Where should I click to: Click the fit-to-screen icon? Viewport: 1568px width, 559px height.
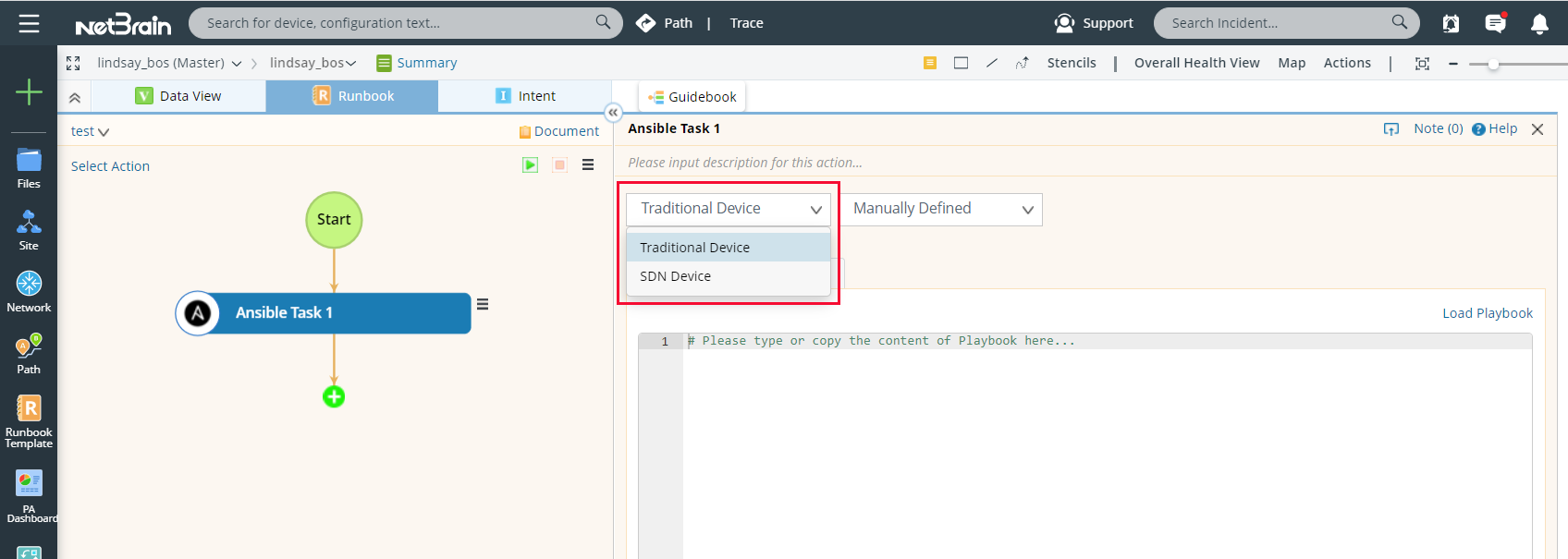[x=1422, y=63]
